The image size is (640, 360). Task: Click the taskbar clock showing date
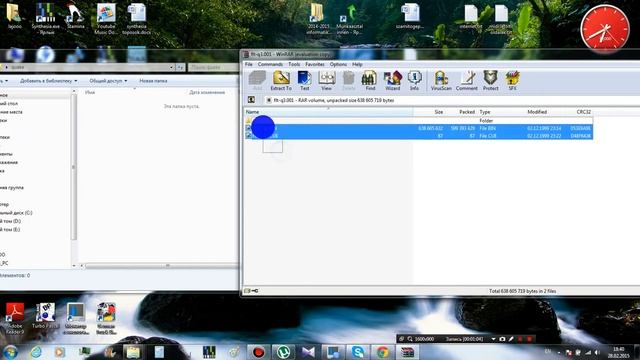619,352
